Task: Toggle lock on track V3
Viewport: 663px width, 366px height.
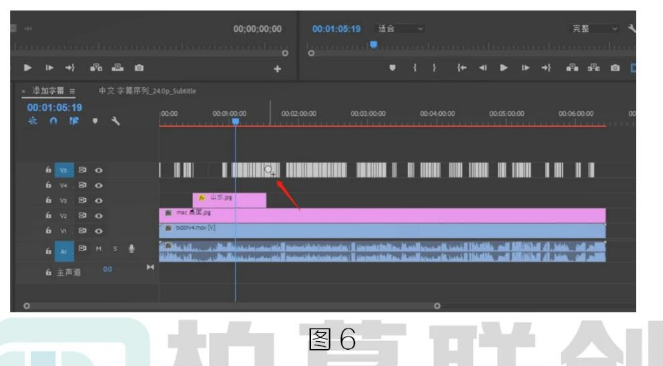Action: 48,200
